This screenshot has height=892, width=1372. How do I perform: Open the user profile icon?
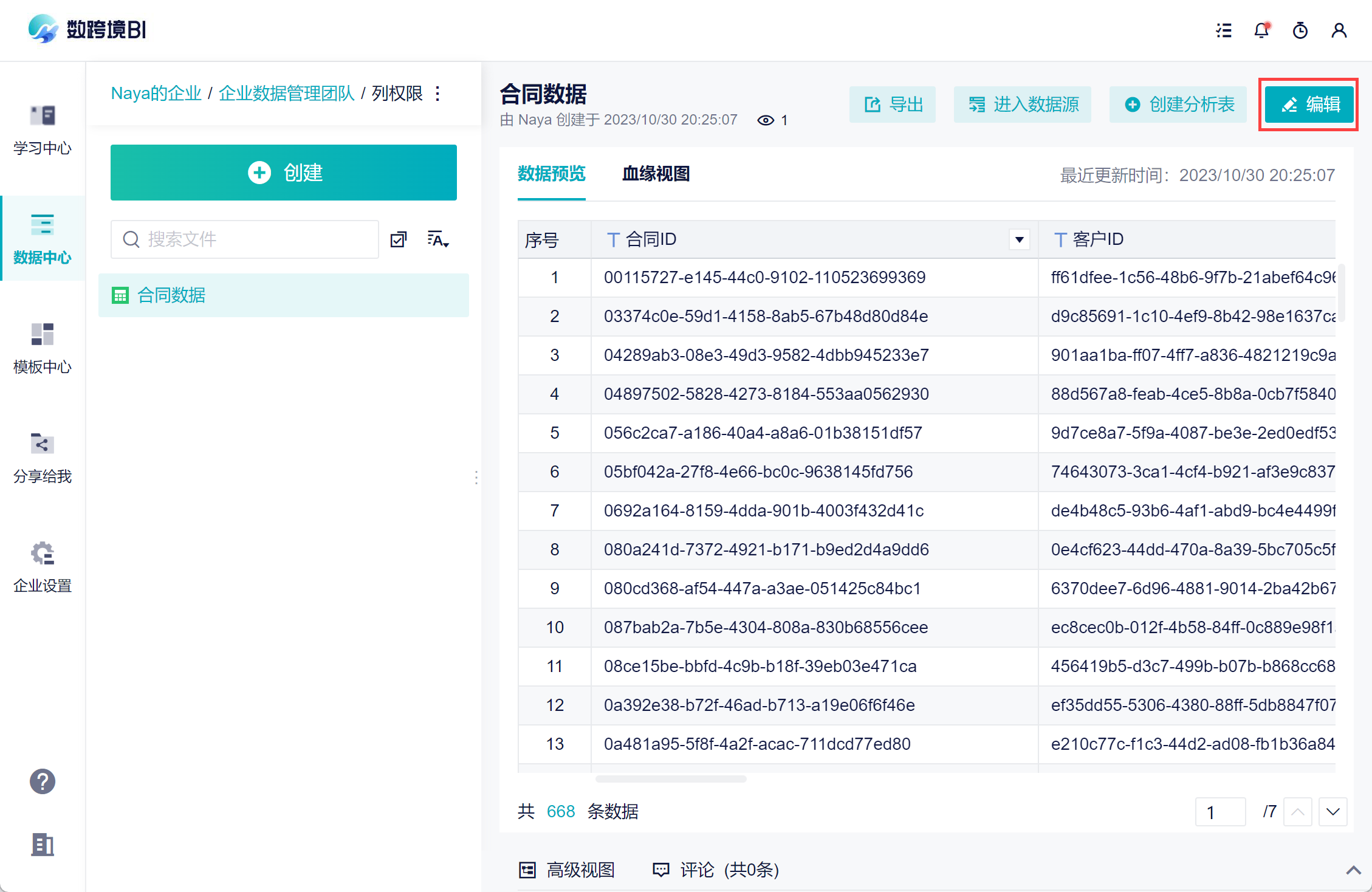coord(1339,30)
